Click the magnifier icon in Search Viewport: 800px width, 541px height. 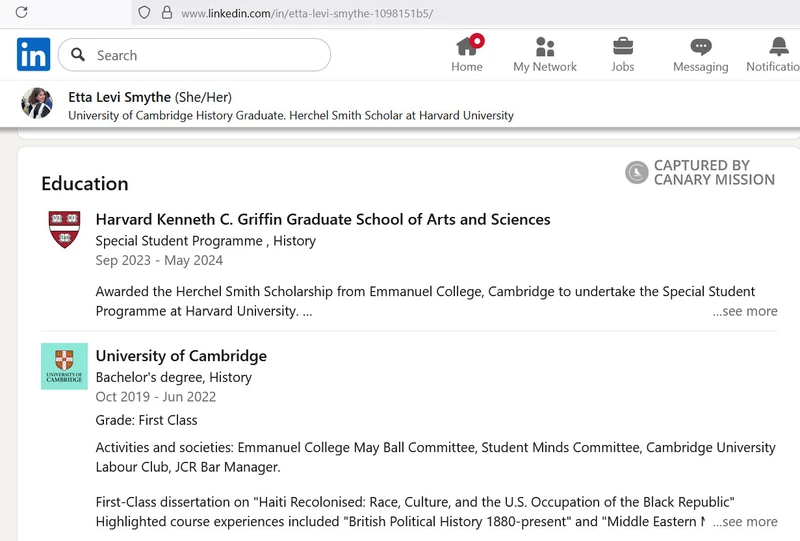tap(78, 56)
